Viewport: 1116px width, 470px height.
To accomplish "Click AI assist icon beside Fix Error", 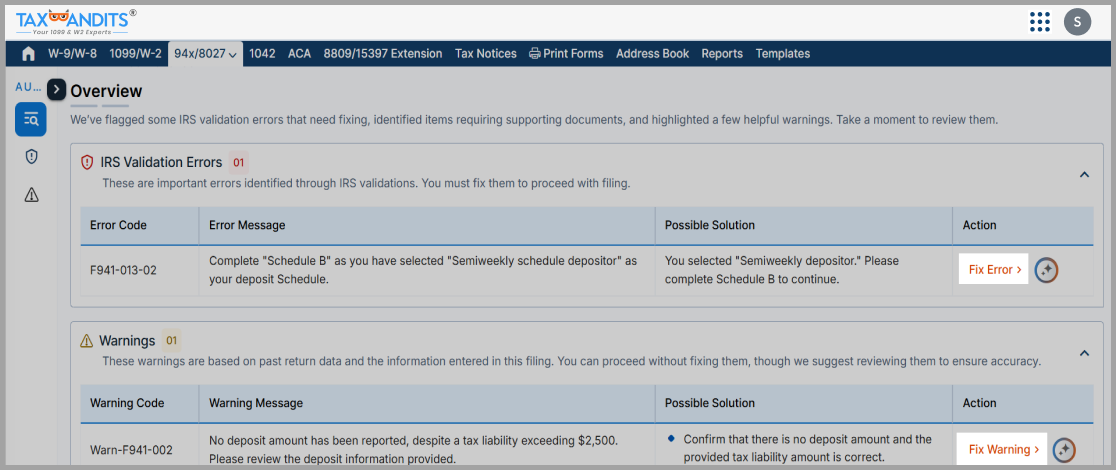I will pyautogui.click(x=1046, y=270).
